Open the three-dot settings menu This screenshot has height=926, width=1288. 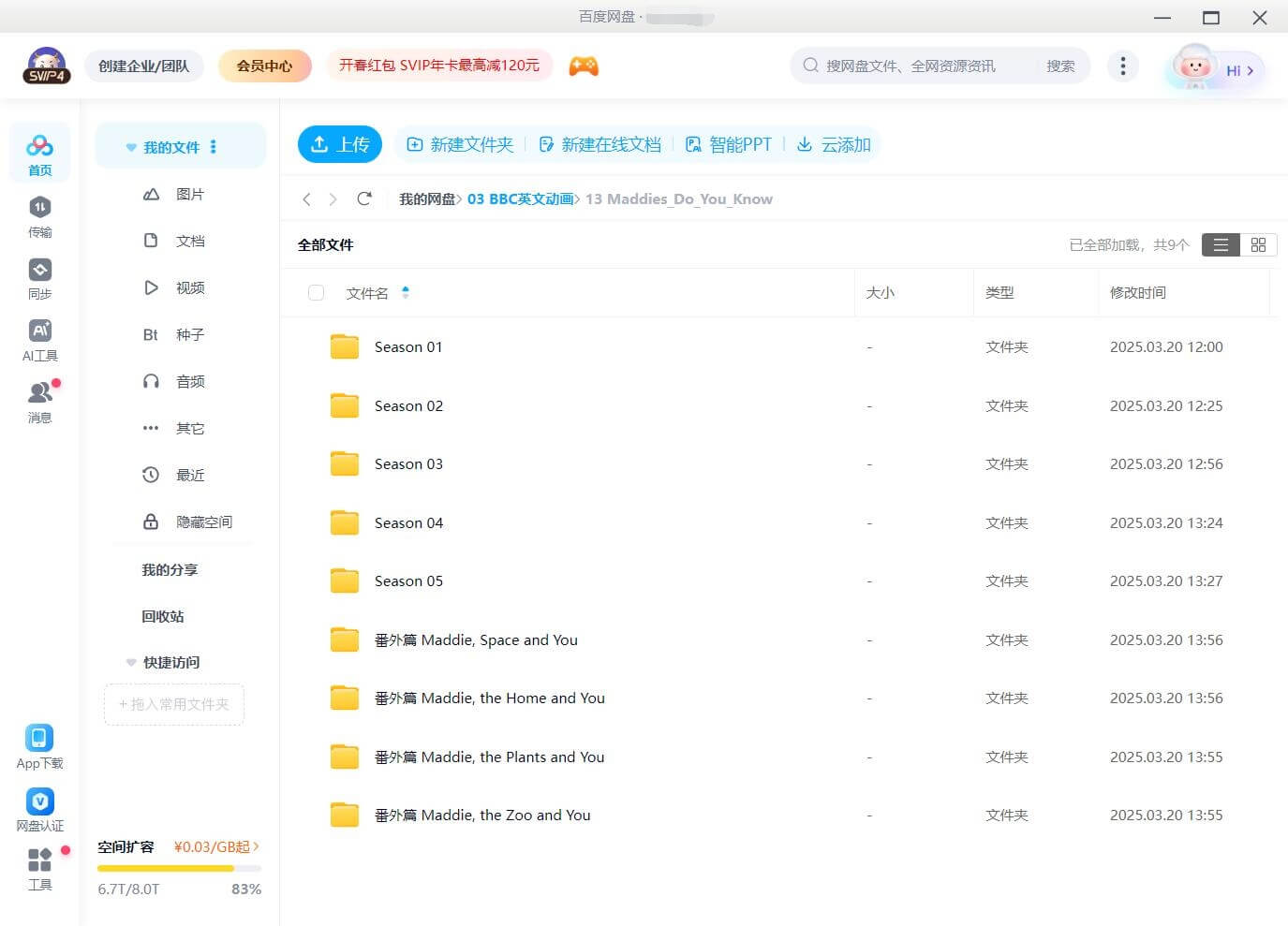pos(1122,66)
